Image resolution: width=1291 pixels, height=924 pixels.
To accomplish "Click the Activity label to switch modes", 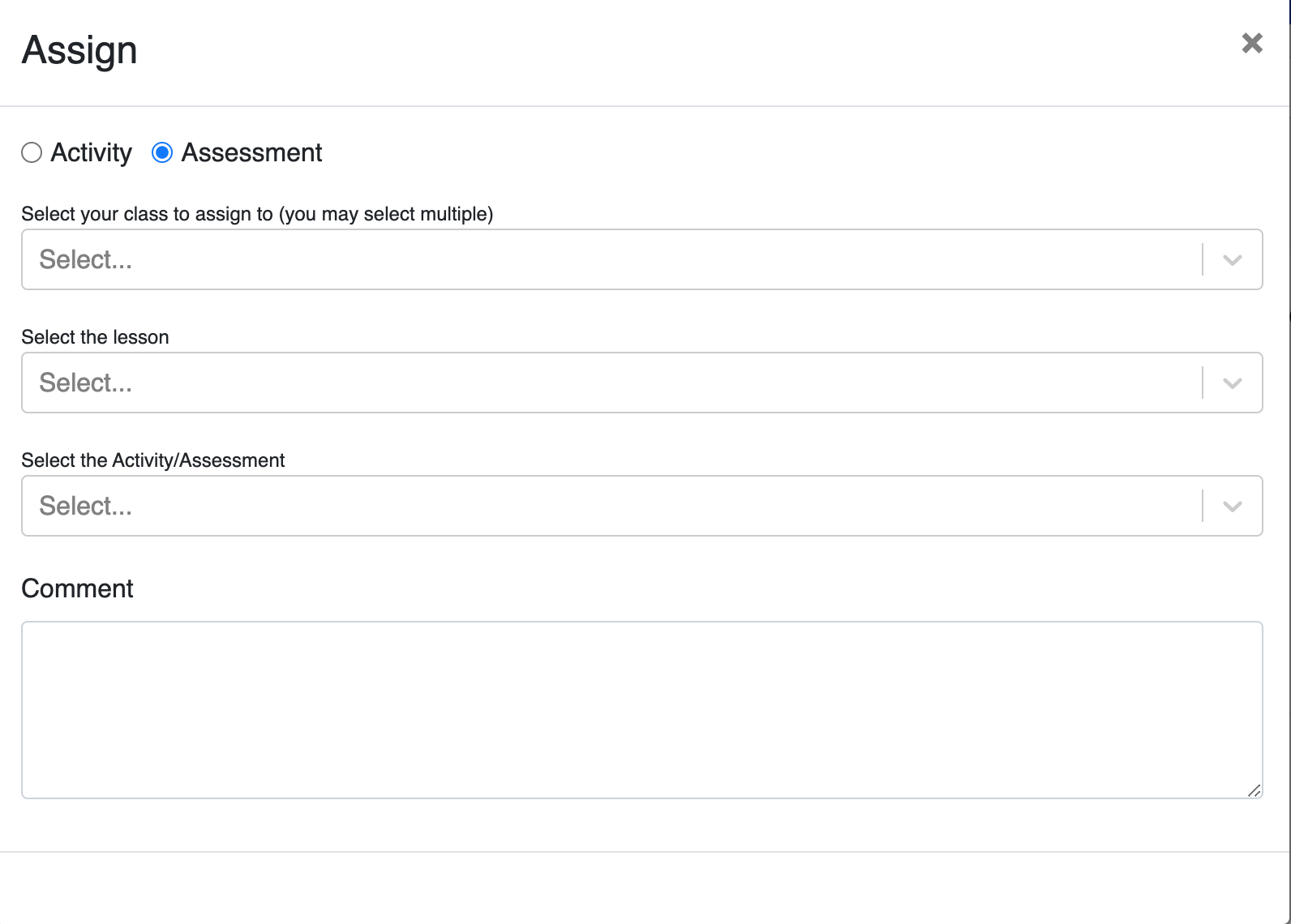I will [x=92, y=152].
